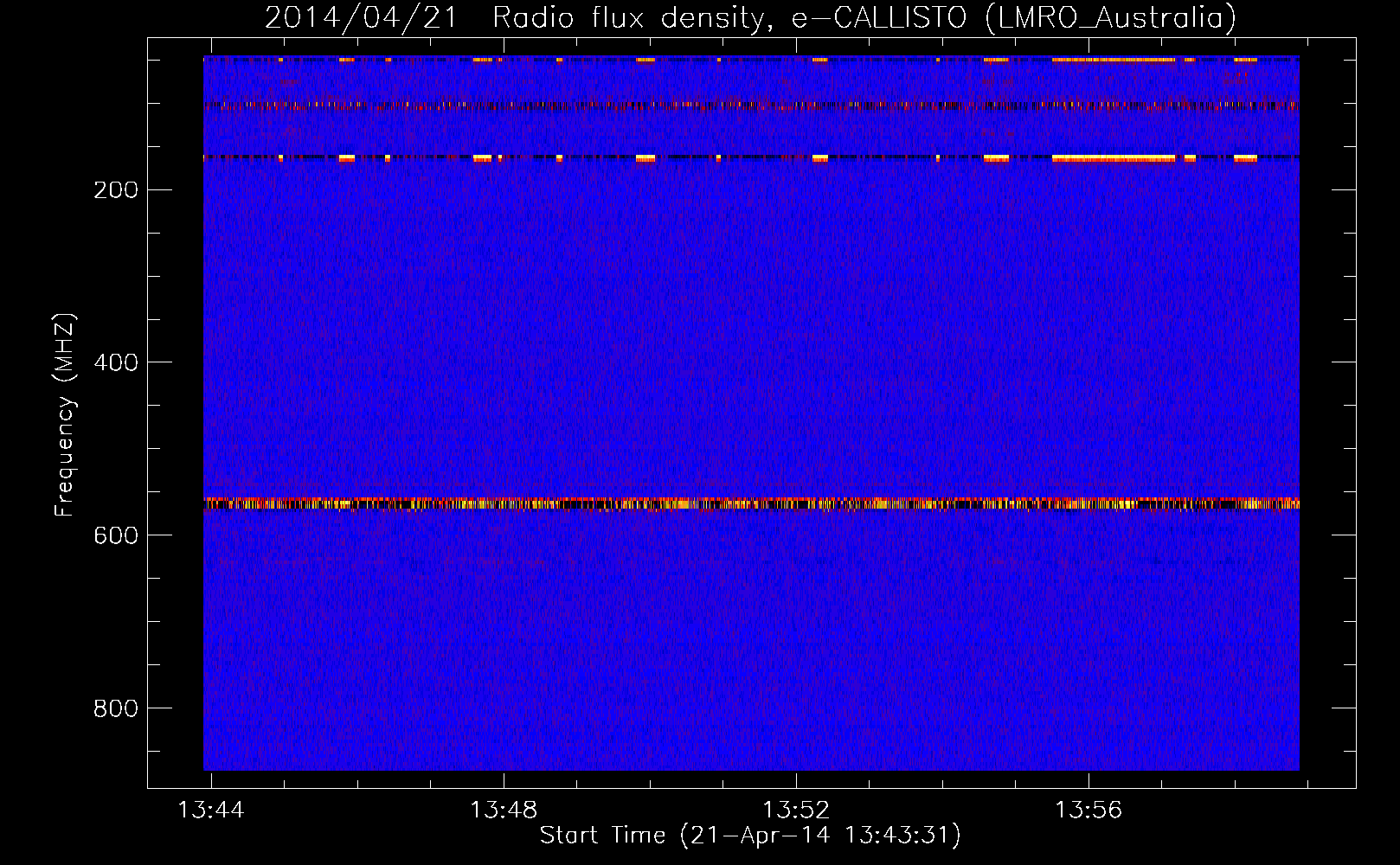
Task: Click the 13:44 time tick label
Action: [211, 810]
